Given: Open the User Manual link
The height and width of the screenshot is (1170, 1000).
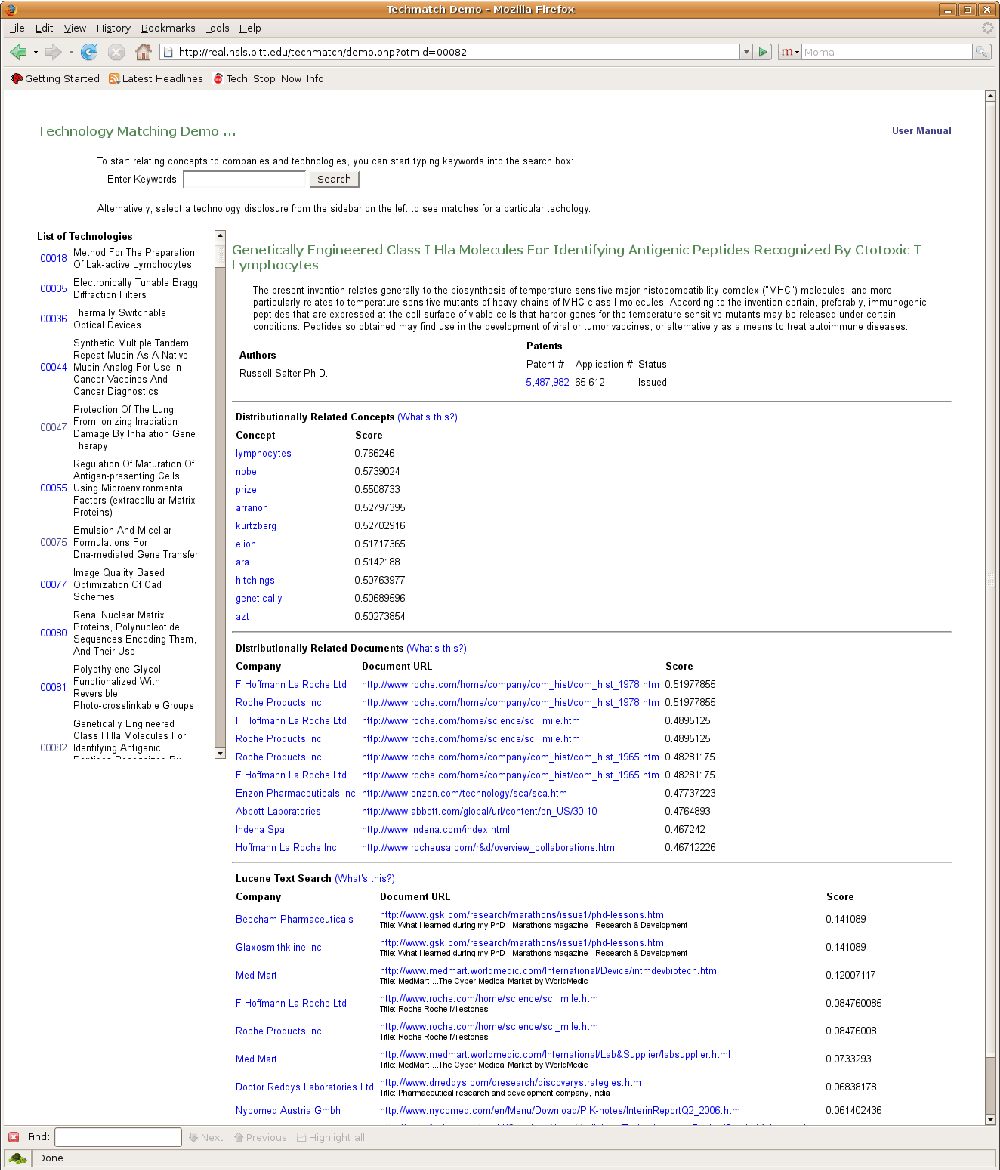Looking at the screenshot, I should tap(922, 131).
